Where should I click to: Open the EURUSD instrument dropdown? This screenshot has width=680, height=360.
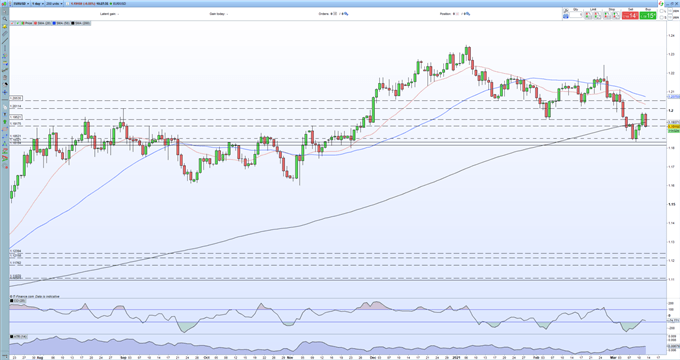pos(20,3)
